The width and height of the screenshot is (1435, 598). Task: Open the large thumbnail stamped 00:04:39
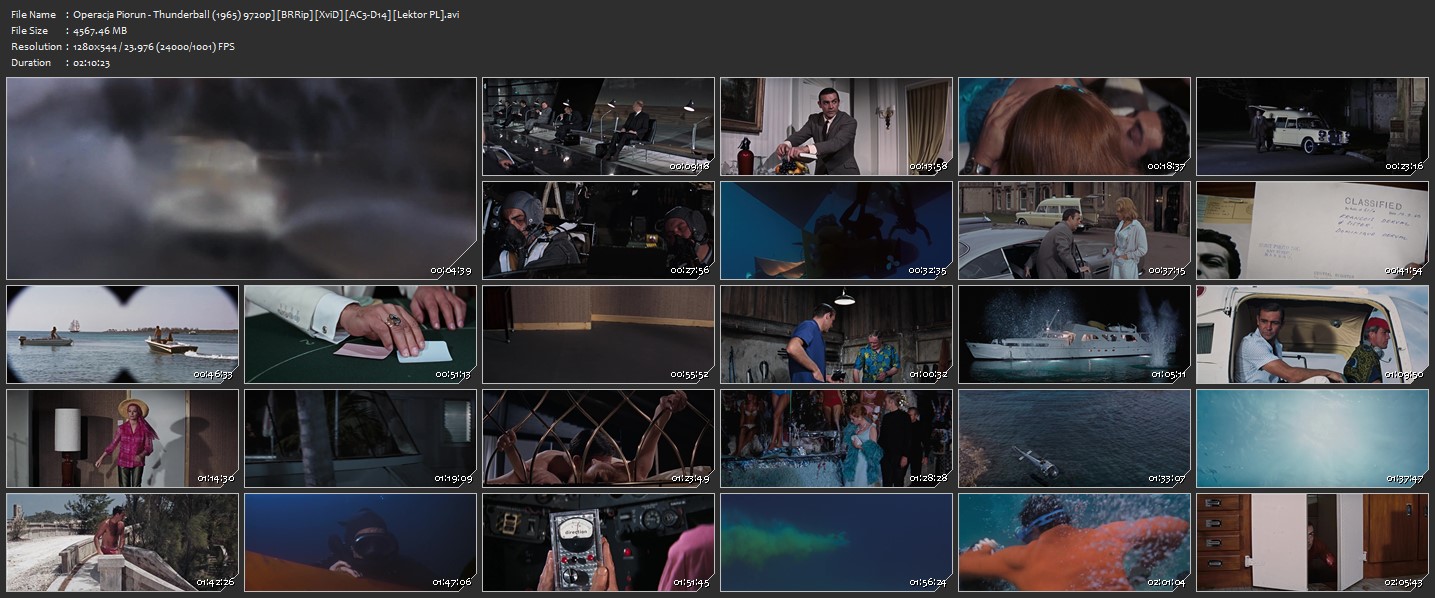point(241,179)
